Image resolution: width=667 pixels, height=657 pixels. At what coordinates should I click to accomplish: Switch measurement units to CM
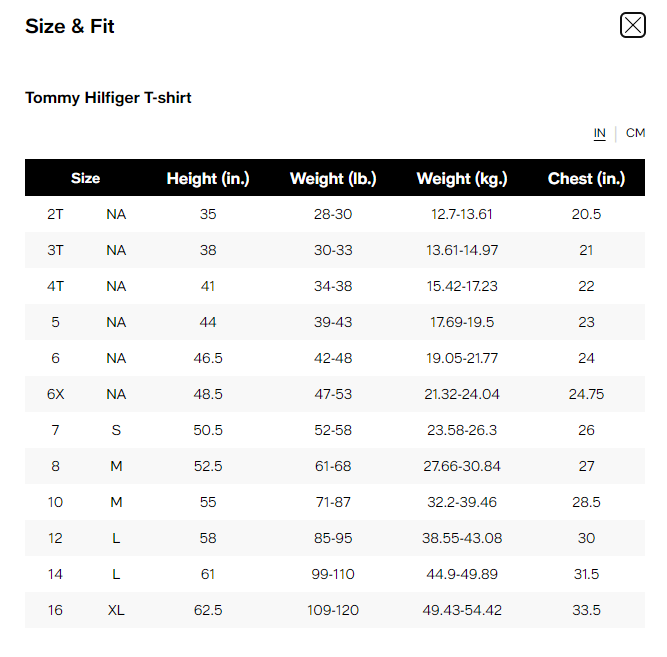(635, 133)
